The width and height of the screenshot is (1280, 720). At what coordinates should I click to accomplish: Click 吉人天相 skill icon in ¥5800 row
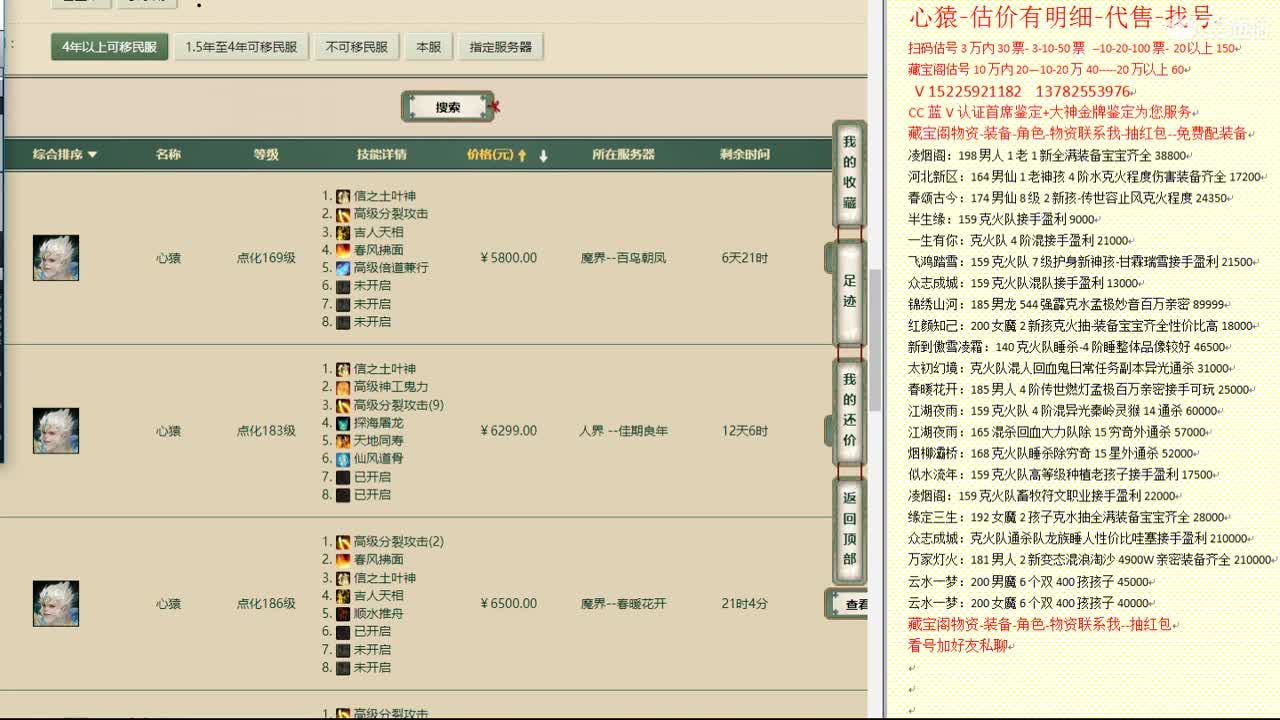click(343, 232)
